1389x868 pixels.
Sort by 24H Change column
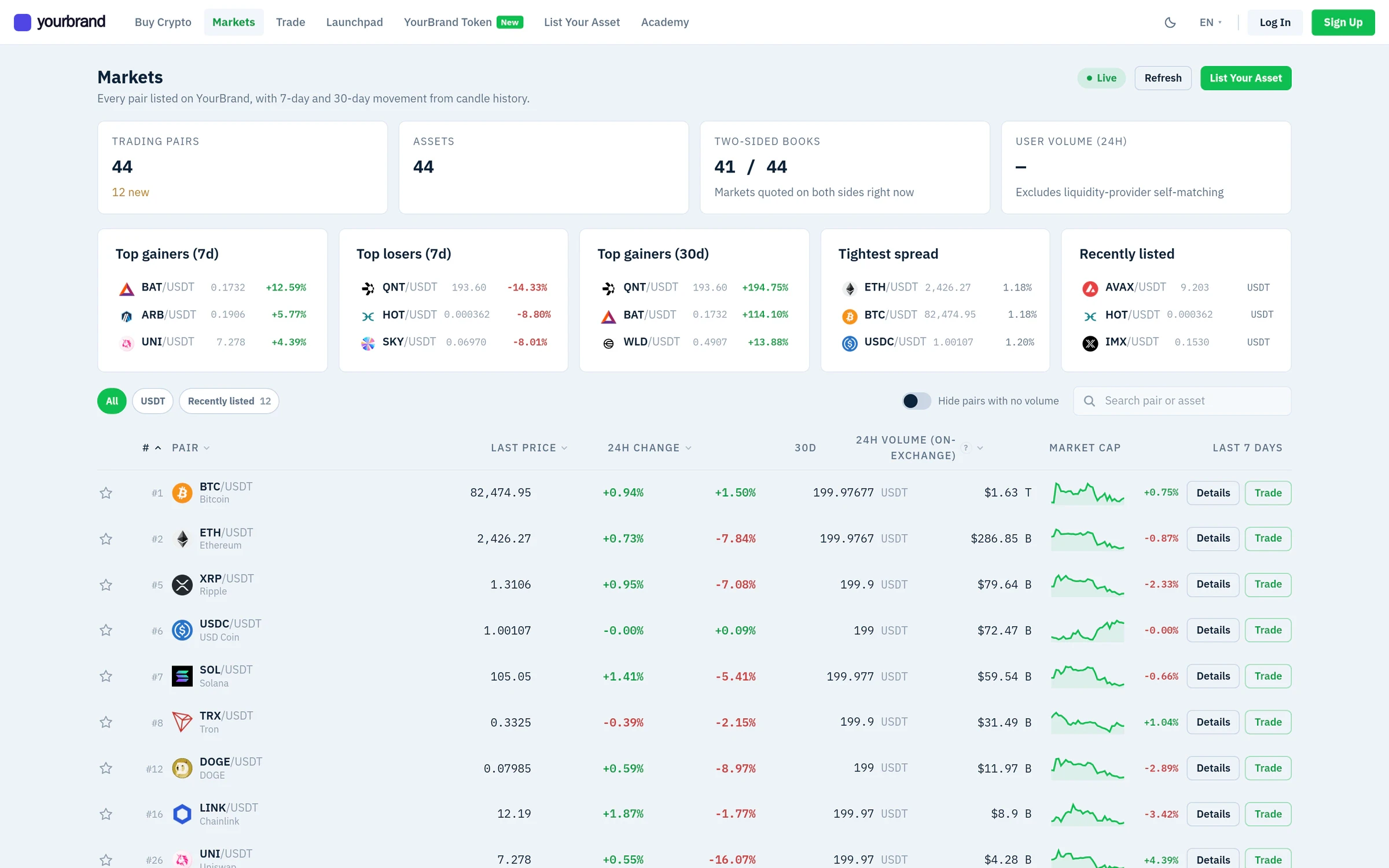click(649, 448)
